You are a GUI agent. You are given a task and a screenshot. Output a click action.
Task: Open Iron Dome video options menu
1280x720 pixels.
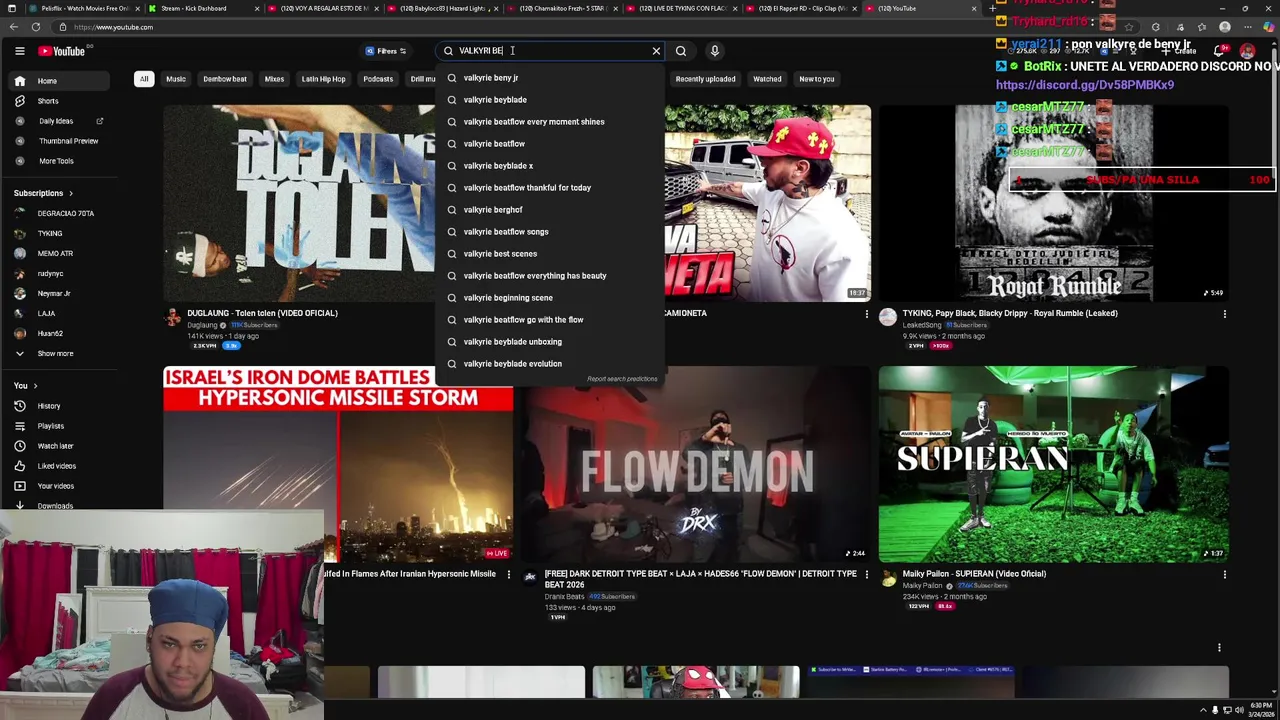[x=508, y=575]
